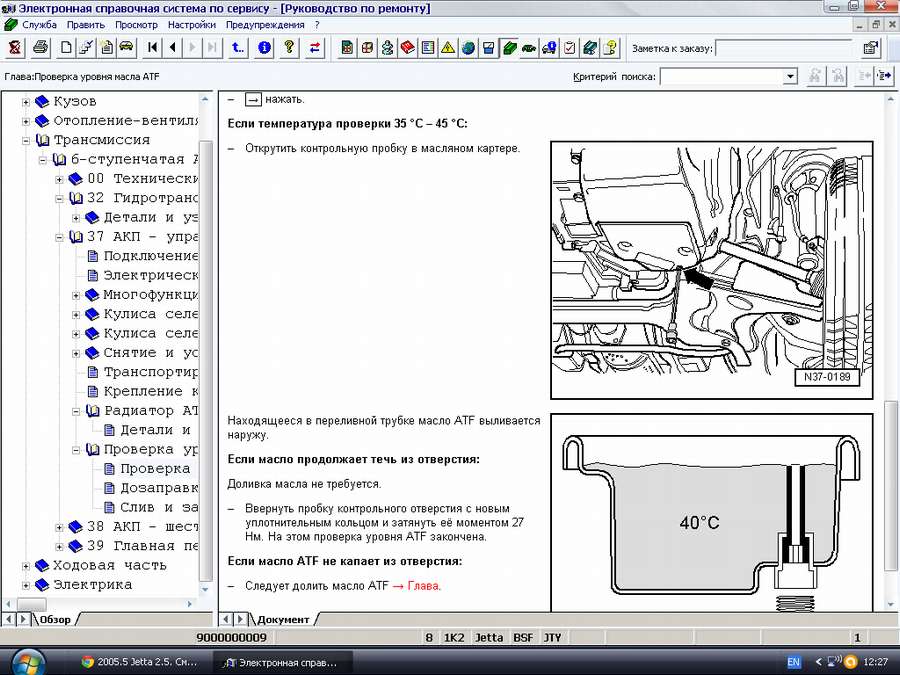Click the blank page toolbar icon
This screenshot has height=675, width=900.
coord(66,48)
